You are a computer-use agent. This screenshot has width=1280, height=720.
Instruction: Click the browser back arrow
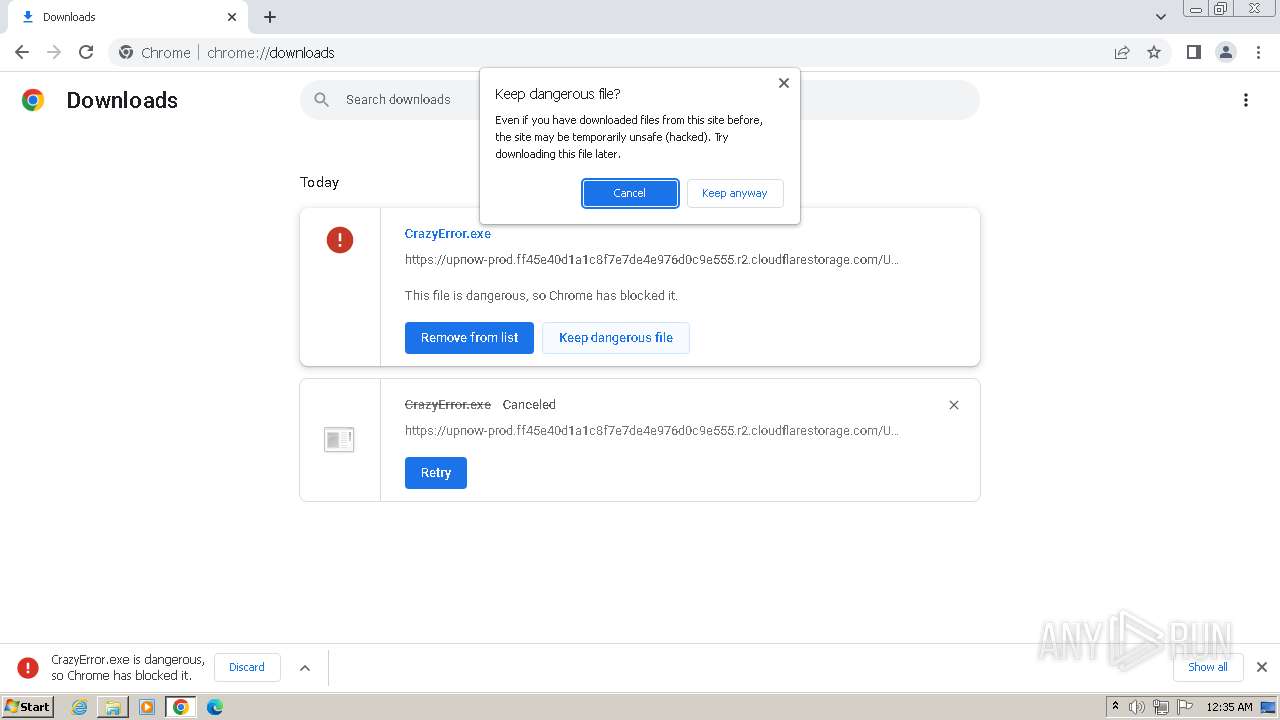tap(22, 52)
